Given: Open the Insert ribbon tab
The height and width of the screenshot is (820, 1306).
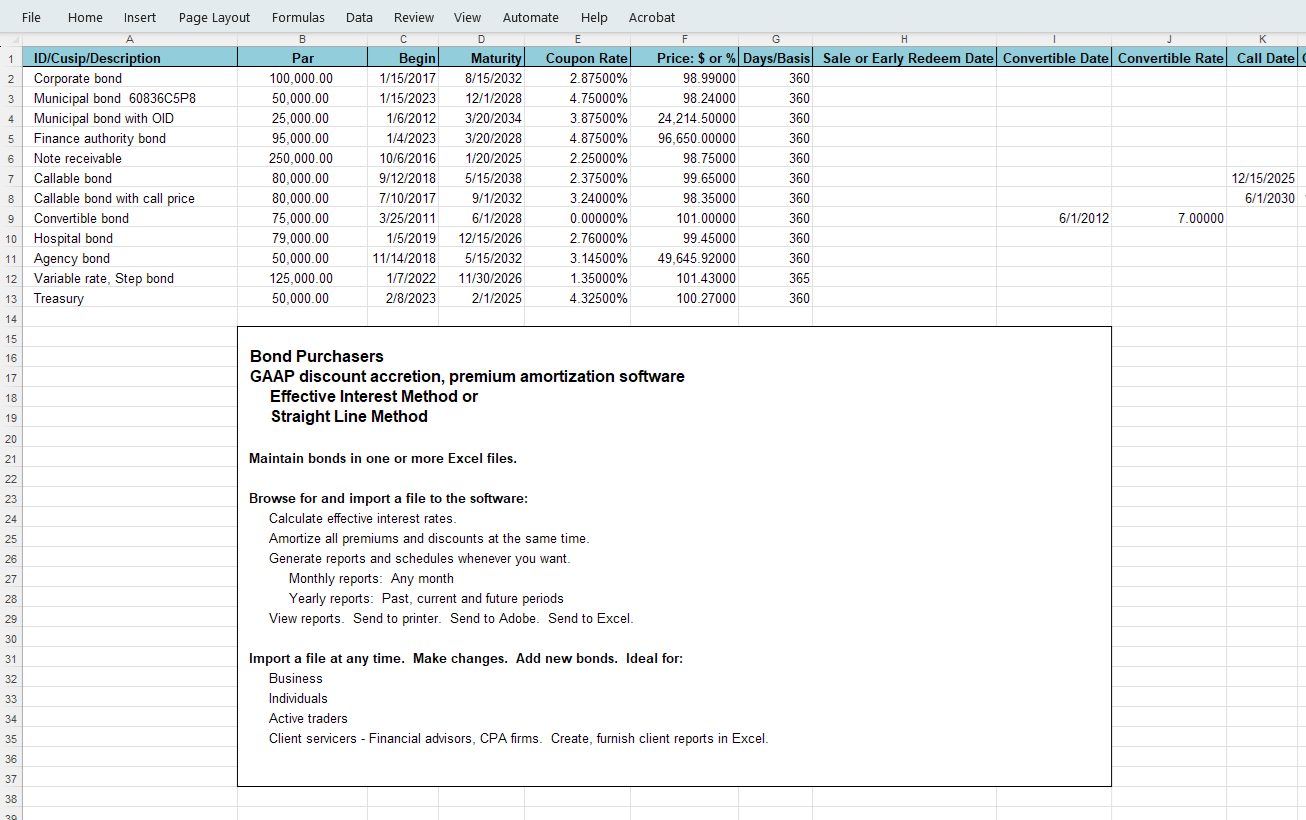Looking at the screenshot, I should [x=140, y=17].
